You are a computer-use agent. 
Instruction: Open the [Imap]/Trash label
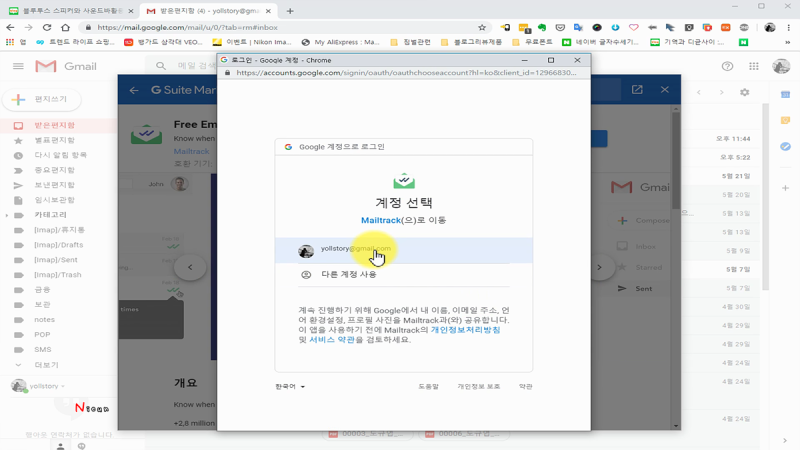point(57,274)
